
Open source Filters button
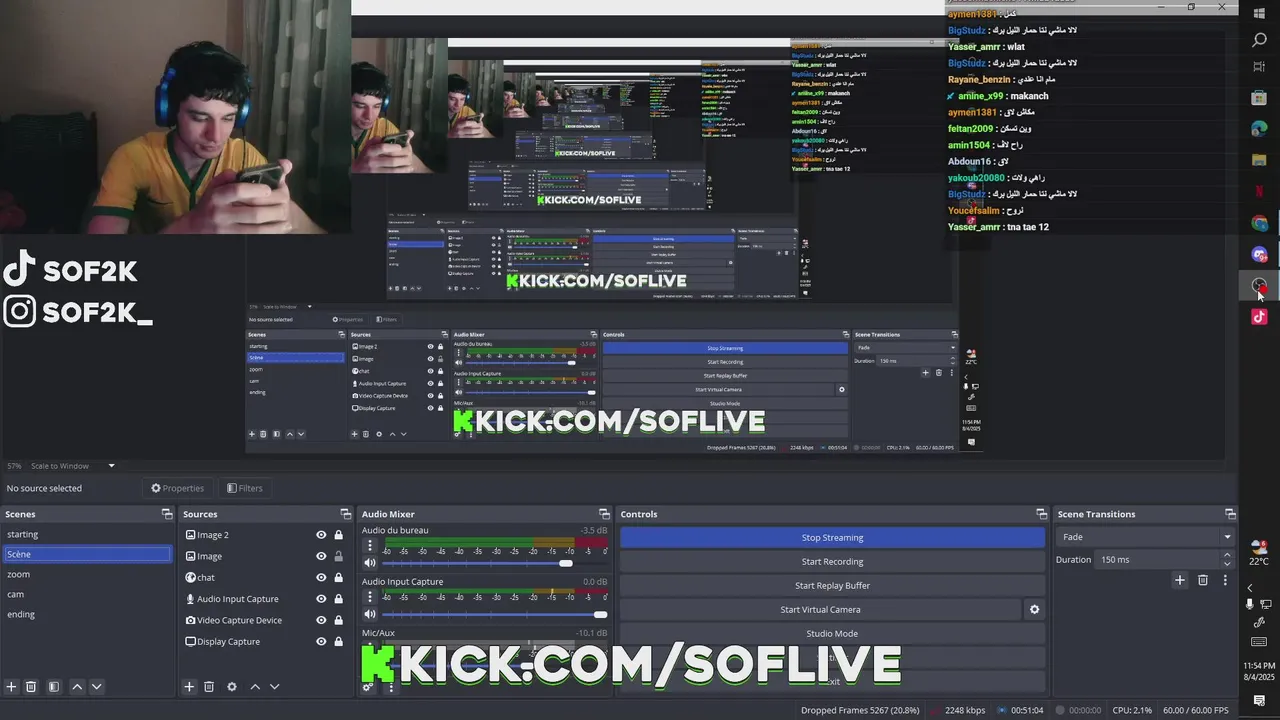(244, 488)
